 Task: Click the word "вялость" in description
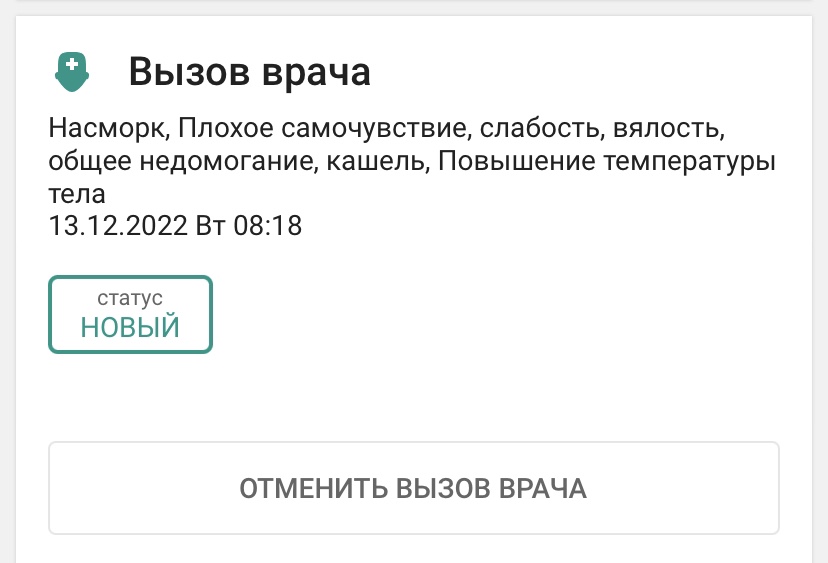pos(666,128)
